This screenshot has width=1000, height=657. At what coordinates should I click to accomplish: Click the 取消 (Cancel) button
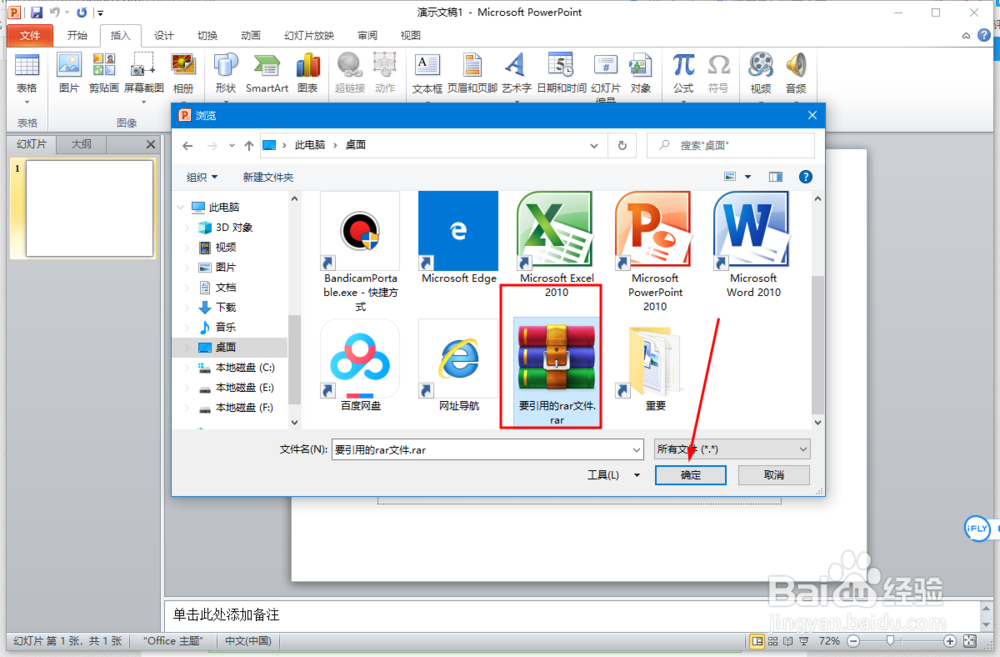point(774,475)
